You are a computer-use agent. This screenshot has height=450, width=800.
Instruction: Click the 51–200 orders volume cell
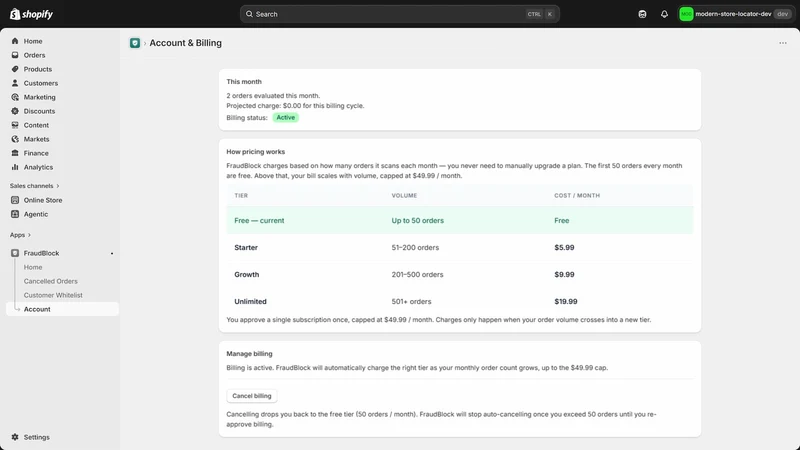click(415, 247)
